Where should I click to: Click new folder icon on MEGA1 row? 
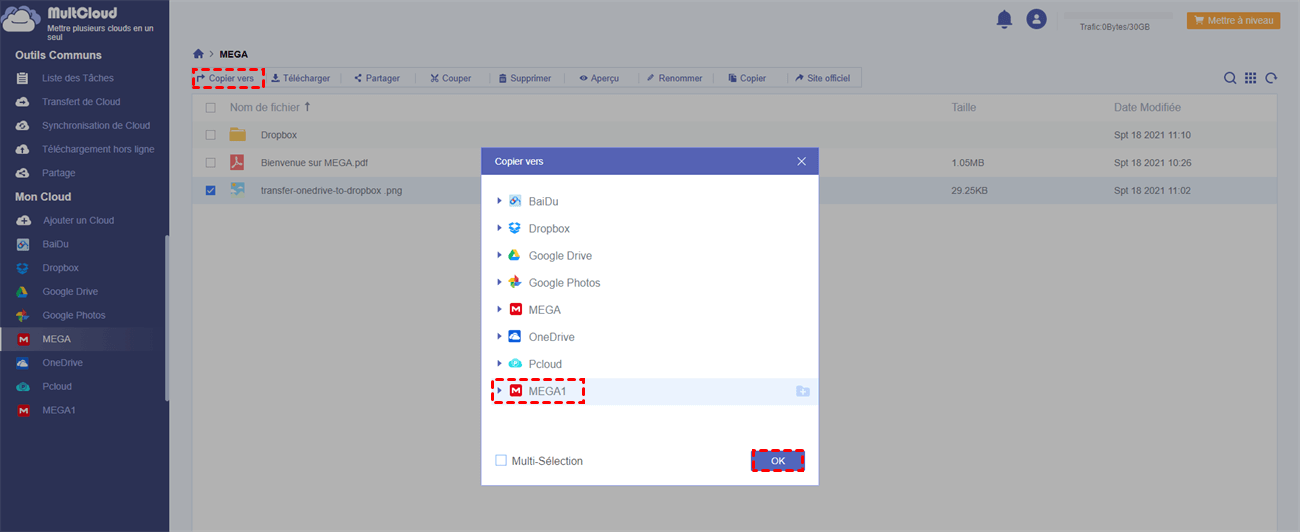[802, 391]
